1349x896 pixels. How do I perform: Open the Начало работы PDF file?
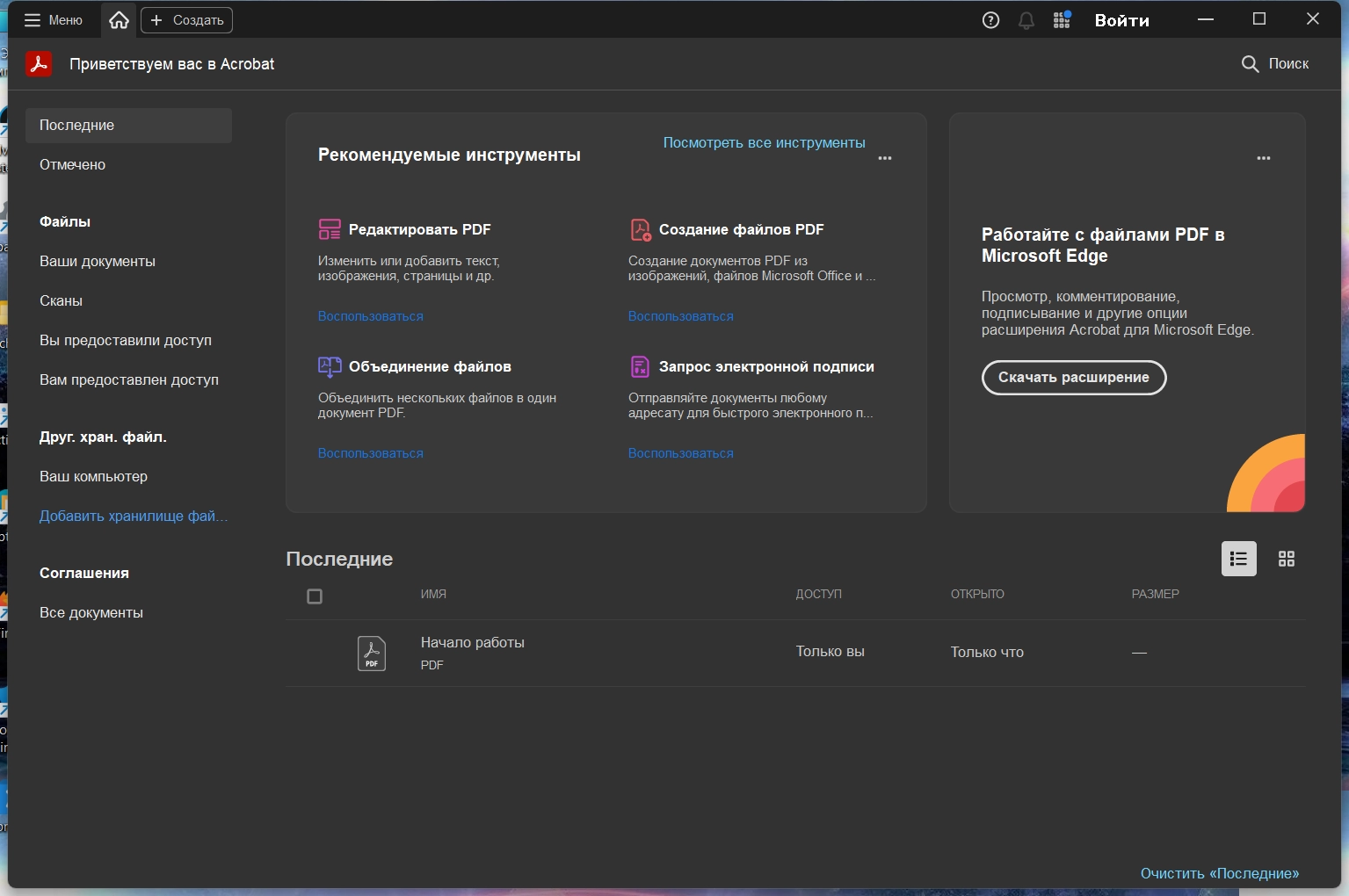pos(472,643)
